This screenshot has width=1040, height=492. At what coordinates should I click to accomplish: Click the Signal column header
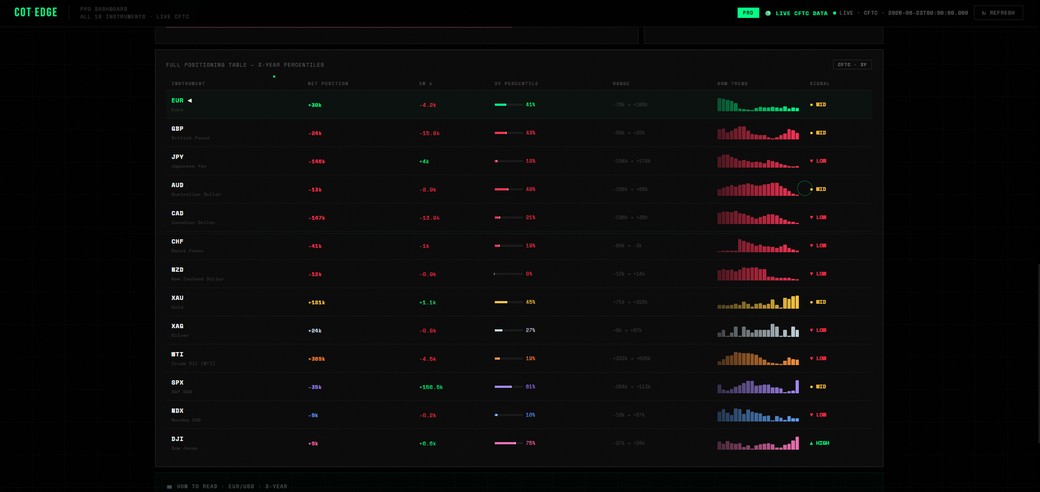click(820, 84)
